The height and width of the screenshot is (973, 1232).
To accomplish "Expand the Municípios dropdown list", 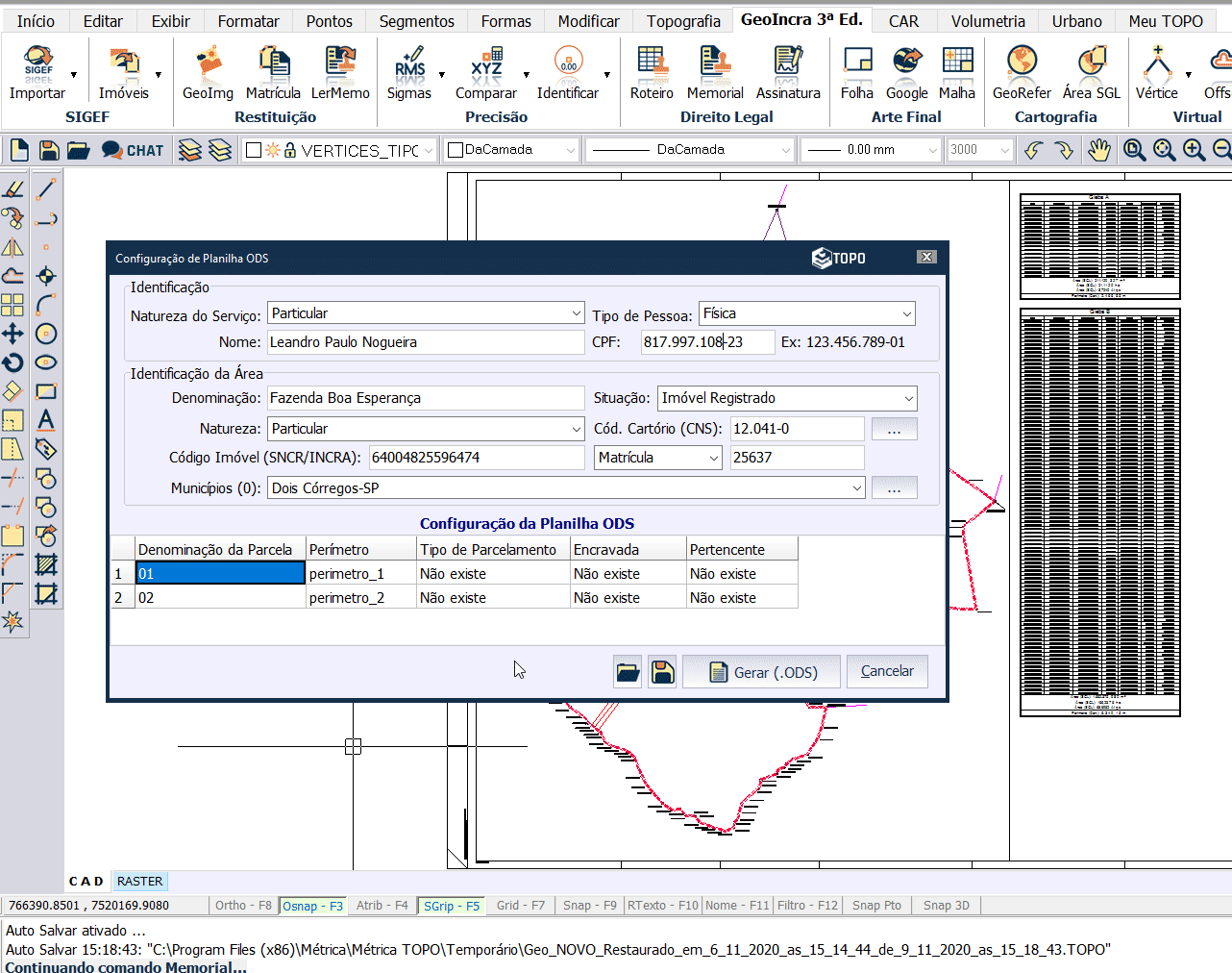I will (856, 488).
